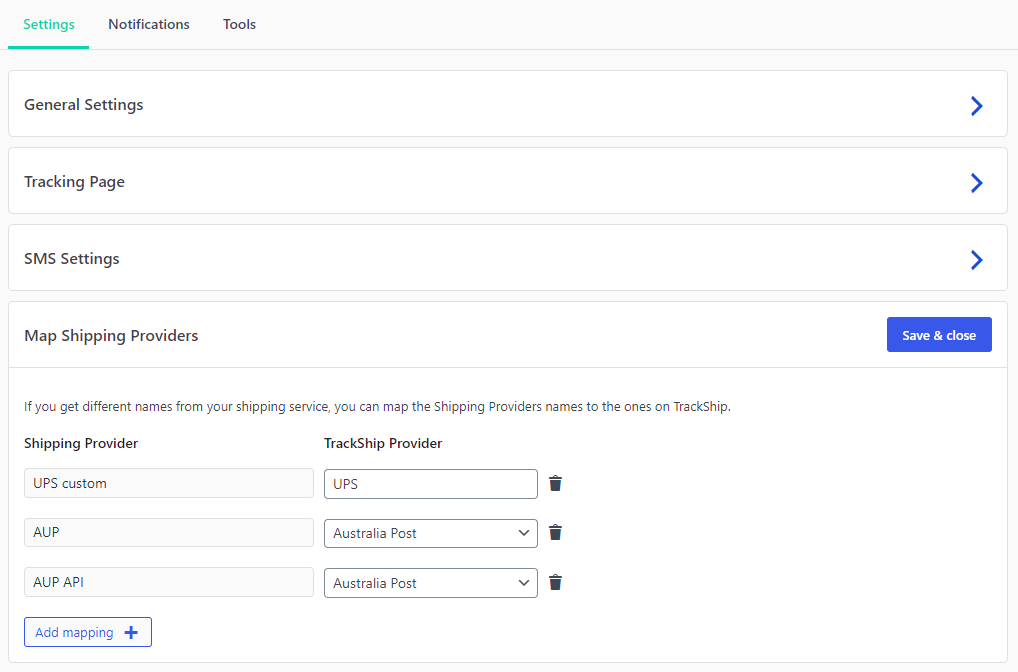Click the AUP Shipping Provider field
Image resolution: width=1018 pixels, height=672 pixels.
[x=168, y=532]
